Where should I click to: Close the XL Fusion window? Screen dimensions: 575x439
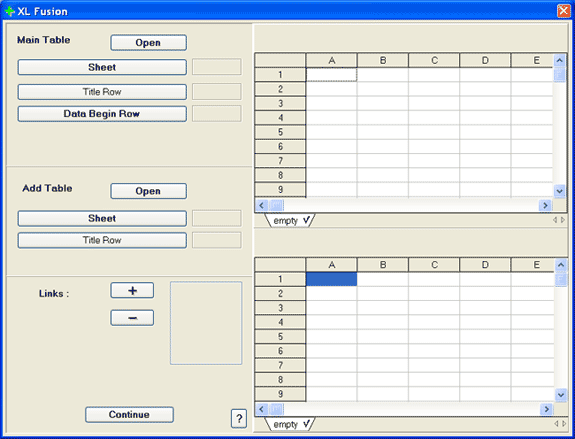(x=563, y=11)
